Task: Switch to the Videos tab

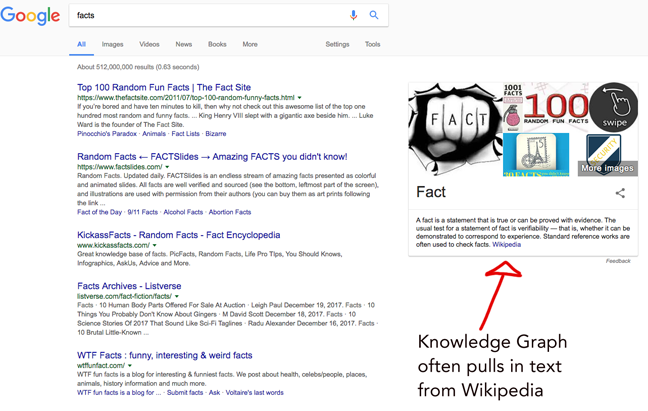Action: point(149,44)
